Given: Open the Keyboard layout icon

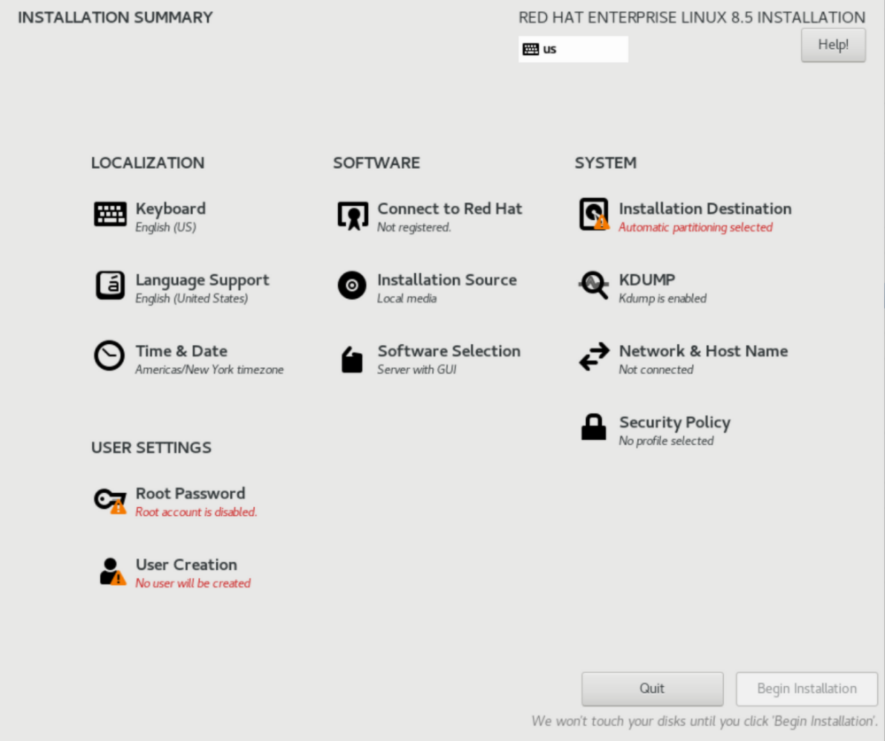Looking at the screenshot, I should [110, 215].
